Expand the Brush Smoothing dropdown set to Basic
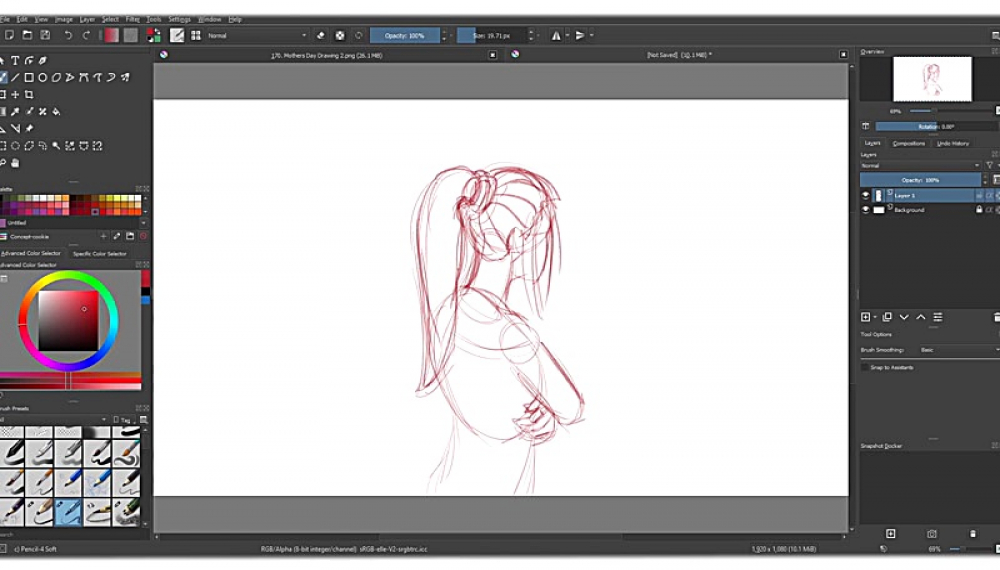Viewport: 1000px width, 570px height. click(x=957, y=350)
